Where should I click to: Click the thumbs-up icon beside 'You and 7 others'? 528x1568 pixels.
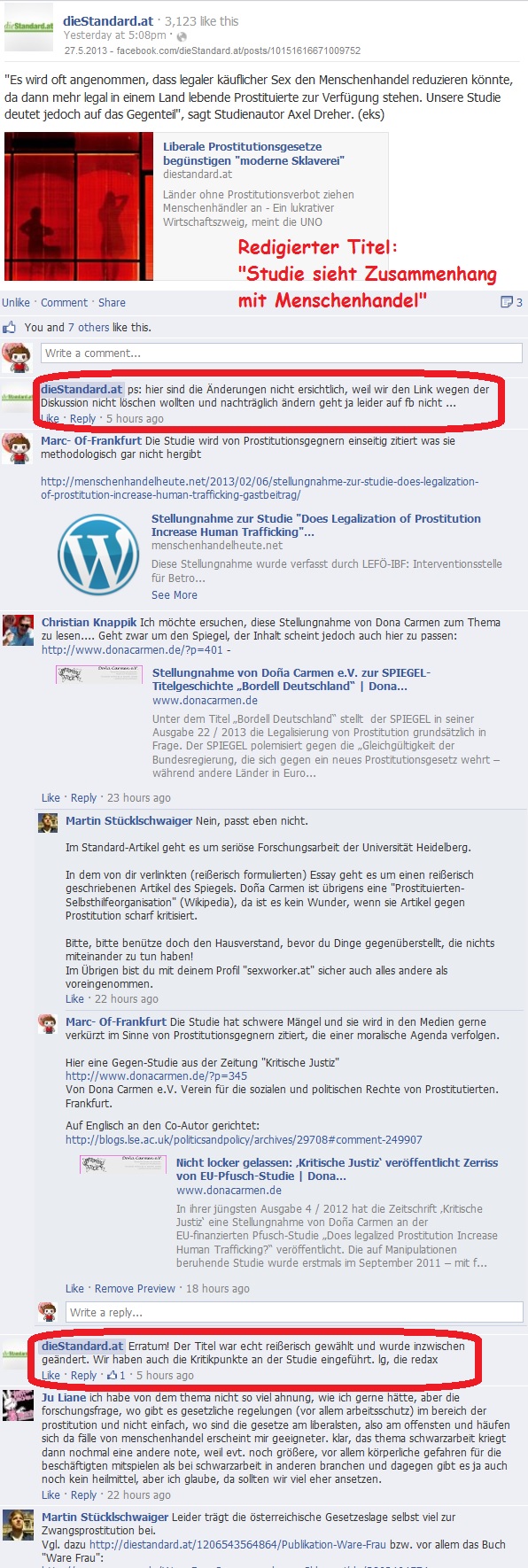(10, 328)
